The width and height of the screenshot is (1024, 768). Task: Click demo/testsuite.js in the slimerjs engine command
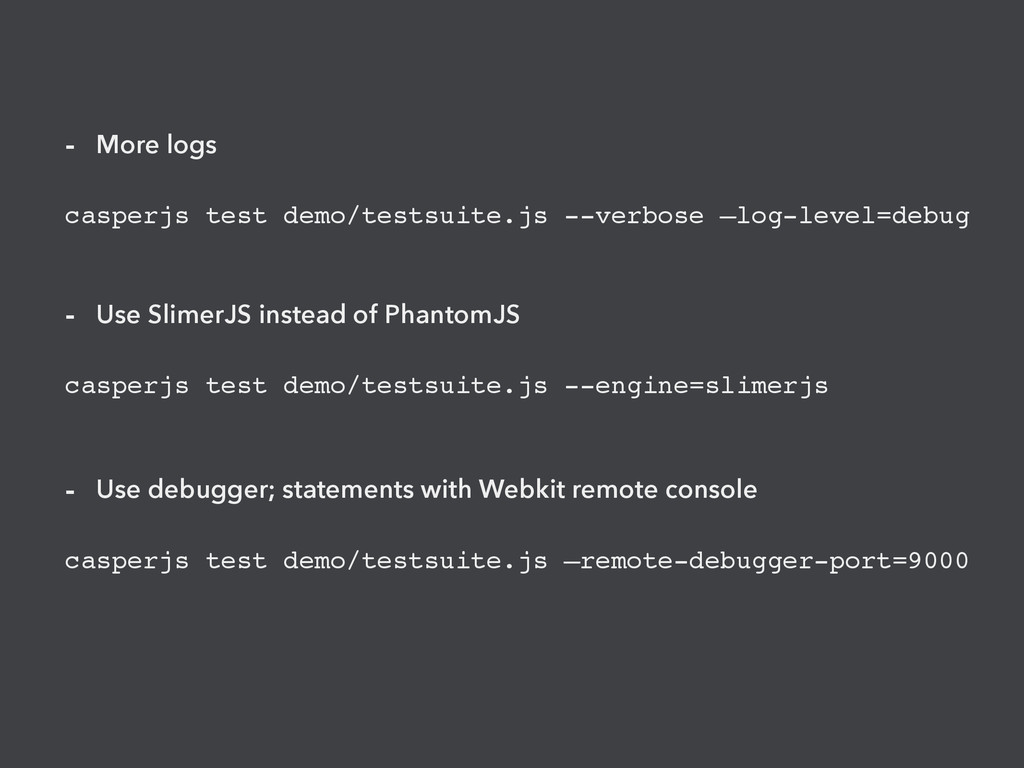point(415,386)
